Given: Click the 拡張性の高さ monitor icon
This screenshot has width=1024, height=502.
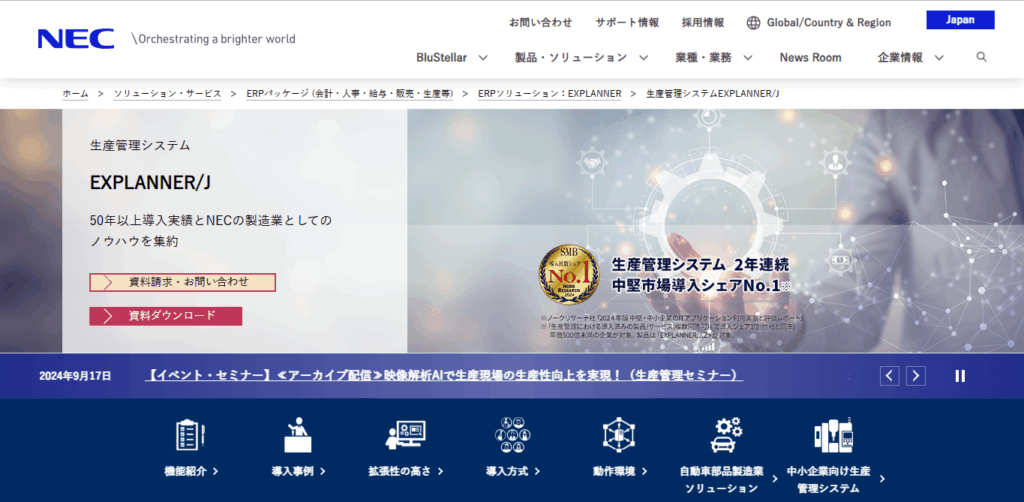Looking at the screenshot, I should click(406, 435).
